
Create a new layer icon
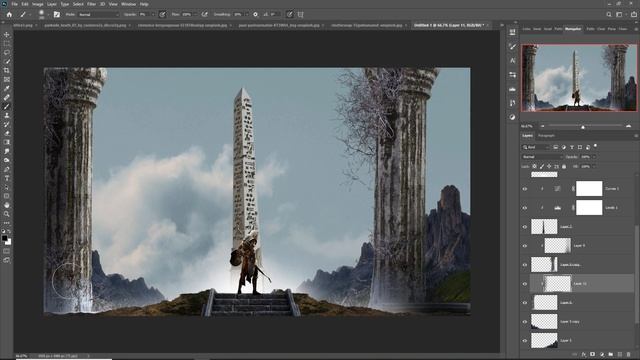tap(620, 354)
